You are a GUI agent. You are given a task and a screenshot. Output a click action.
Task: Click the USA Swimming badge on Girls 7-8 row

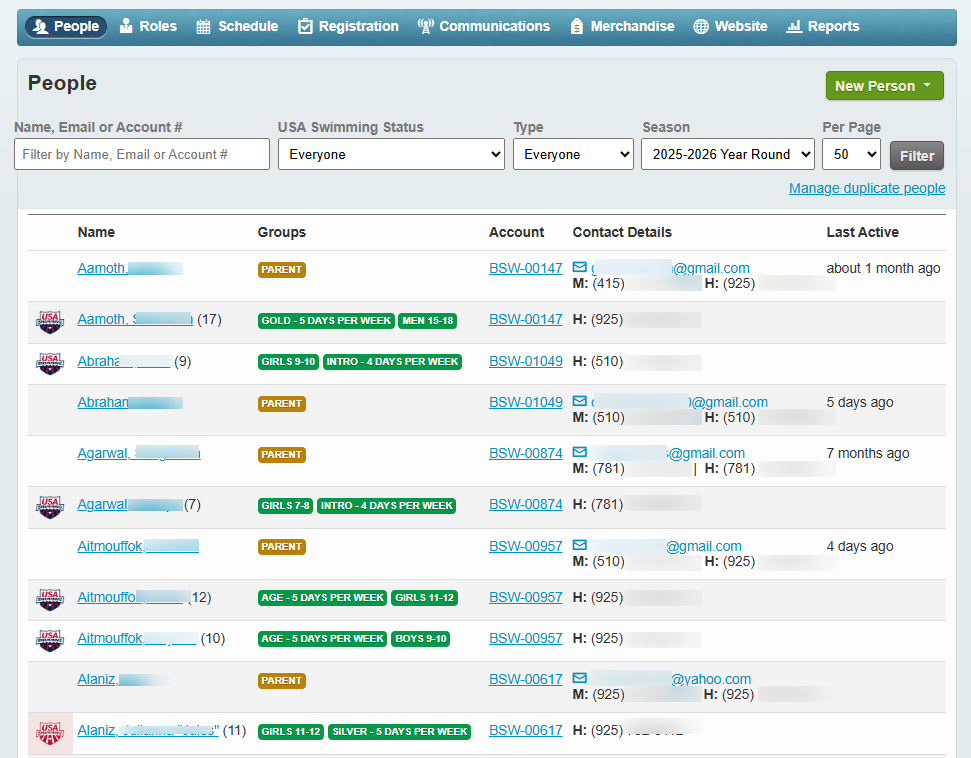(49, 506)
